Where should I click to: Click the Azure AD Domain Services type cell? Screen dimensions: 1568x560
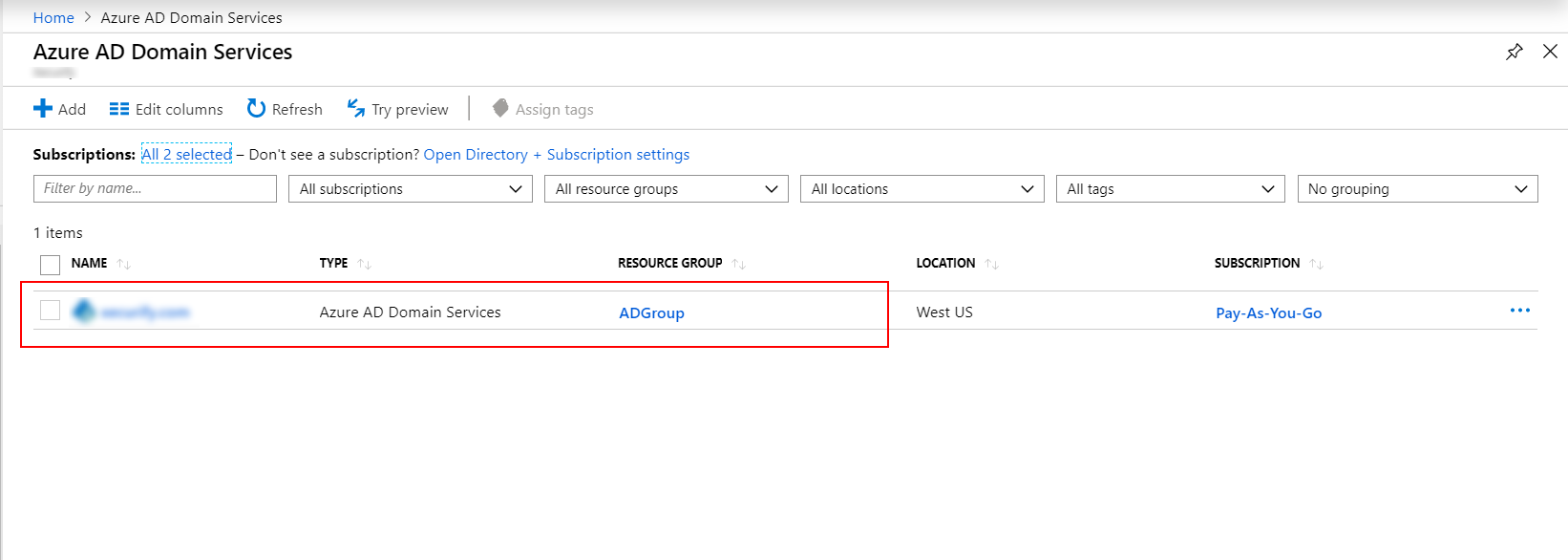[x=411, y=312]
